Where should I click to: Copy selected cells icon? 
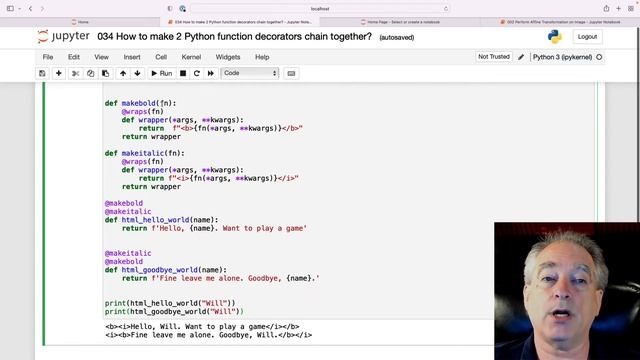point(90,73)
